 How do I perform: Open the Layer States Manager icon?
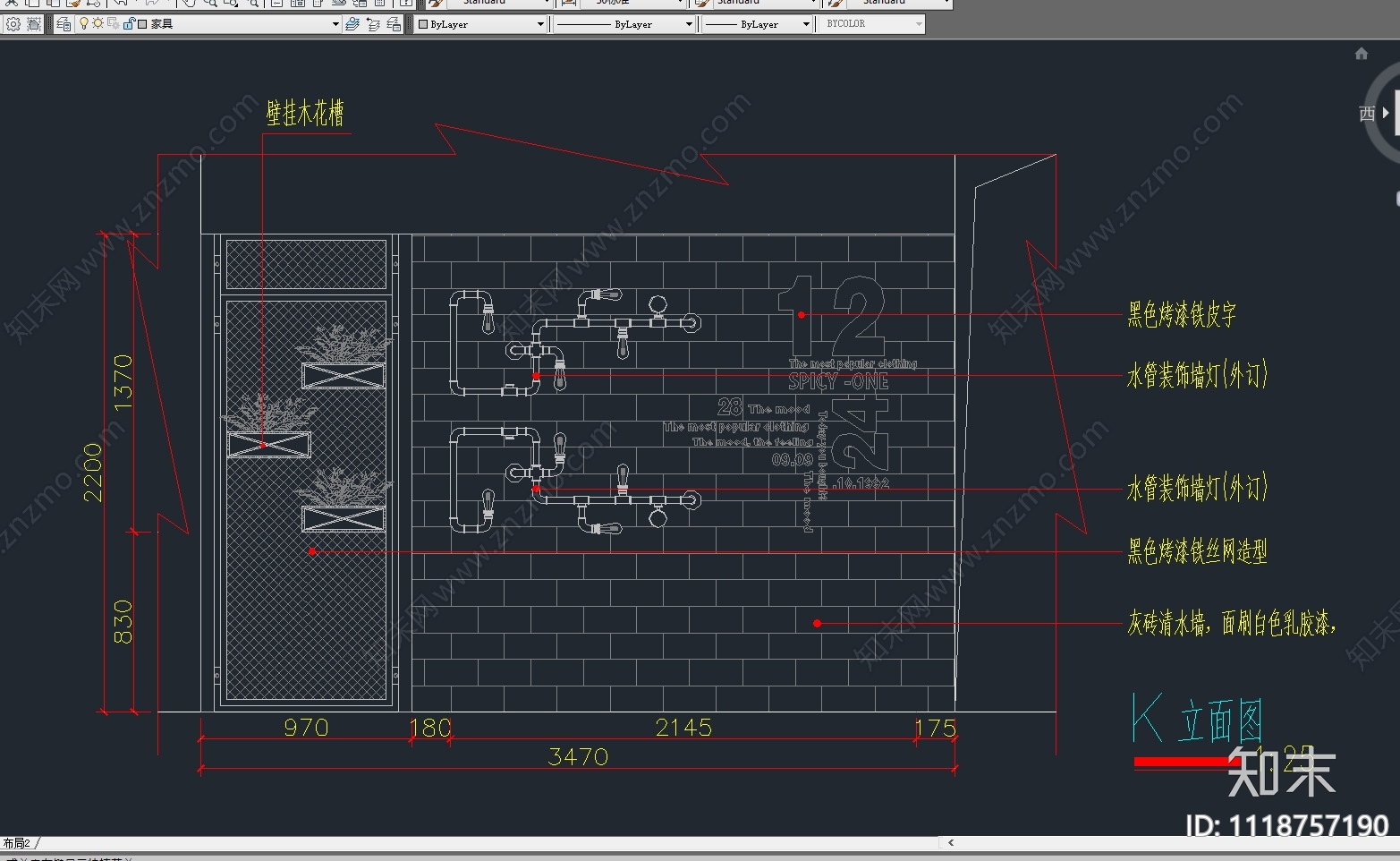point(394,24)
